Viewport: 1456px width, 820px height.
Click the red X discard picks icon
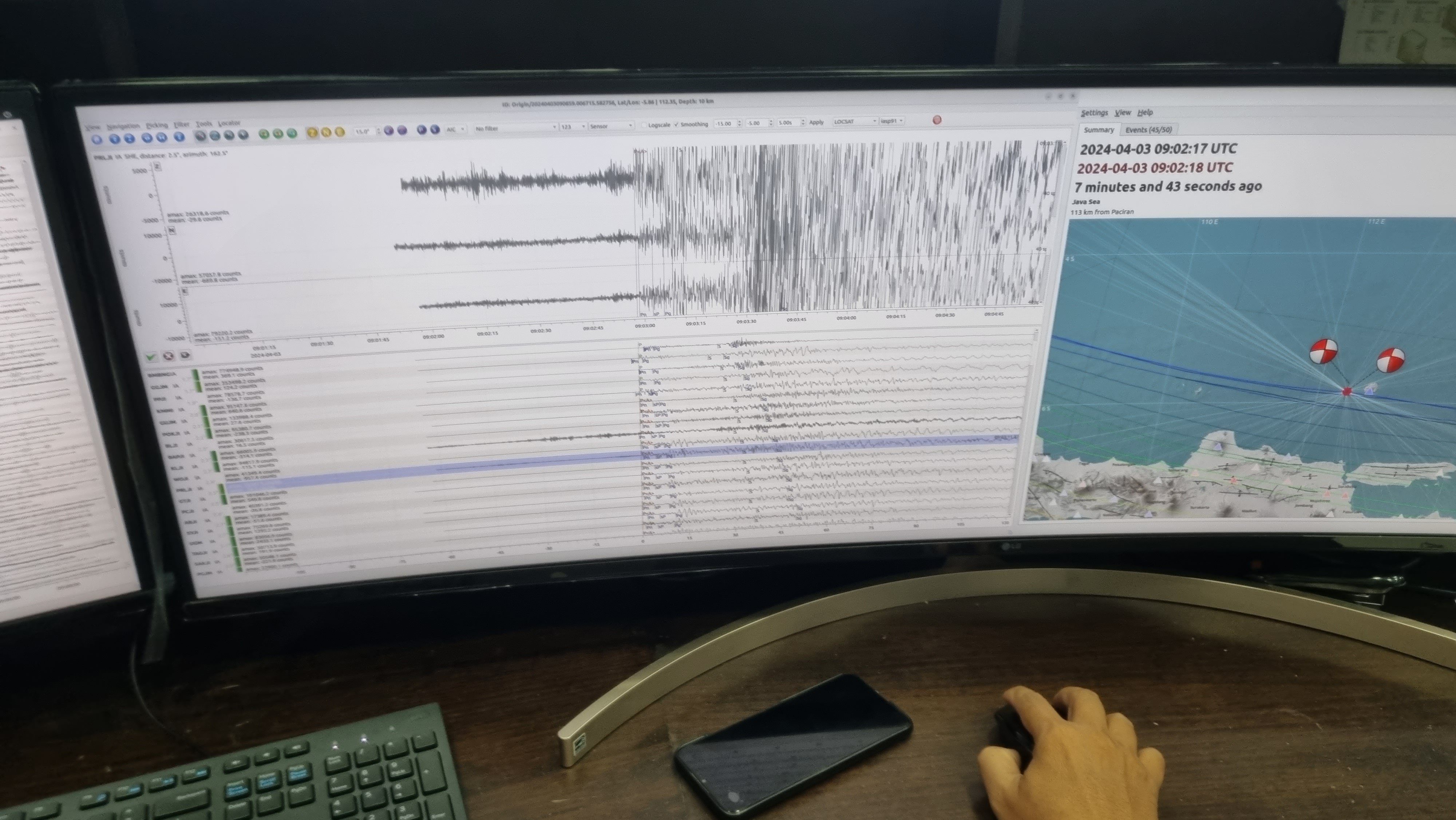pyautogui.click(x=168, y=356)
